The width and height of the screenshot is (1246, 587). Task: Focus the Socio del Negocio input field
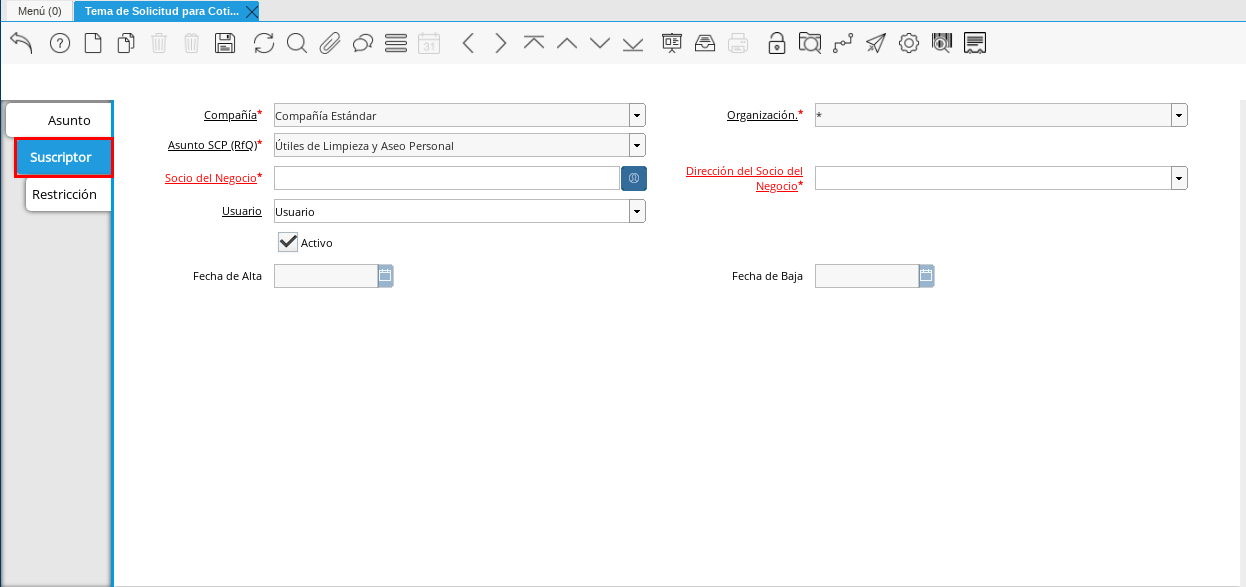click(447, 178)
